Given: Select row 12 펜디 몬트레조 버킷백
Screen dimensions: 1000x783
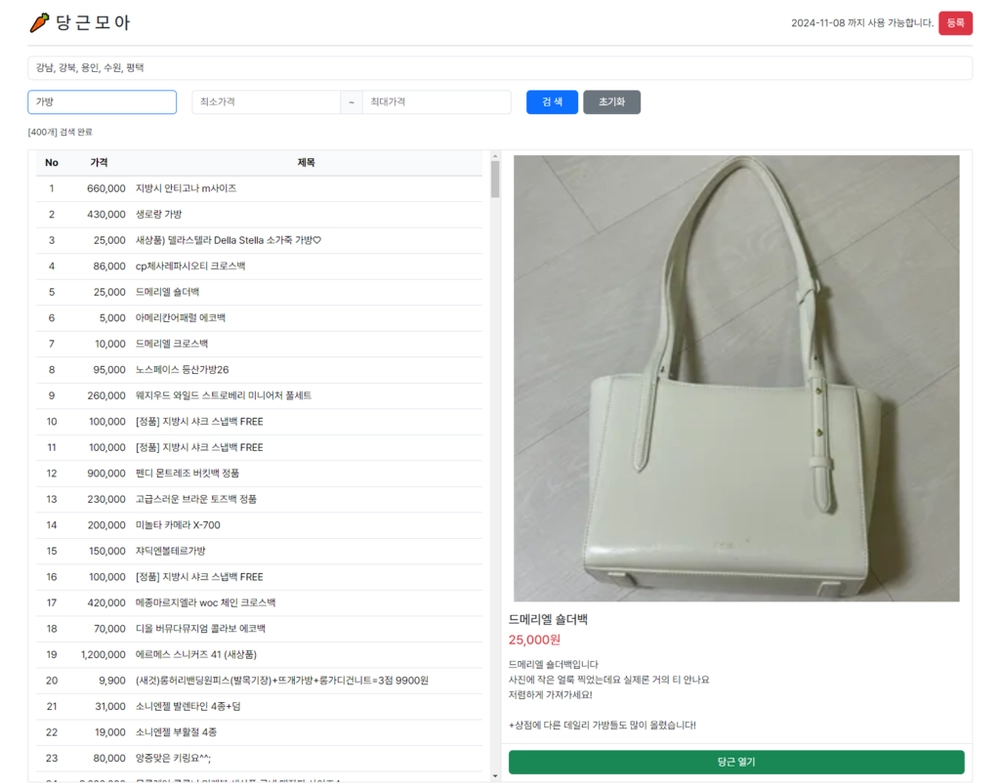Looking at the screenshot, I should [x=259, y=473].
